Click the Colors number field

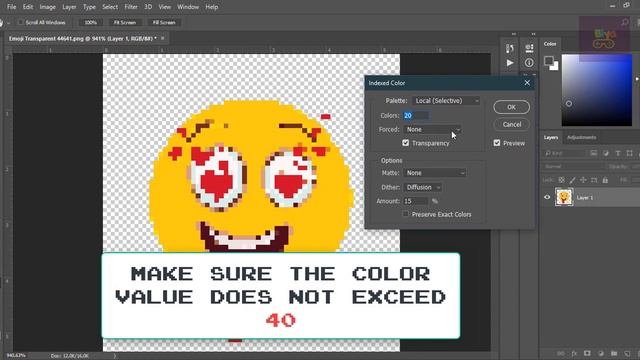[416, 116]
